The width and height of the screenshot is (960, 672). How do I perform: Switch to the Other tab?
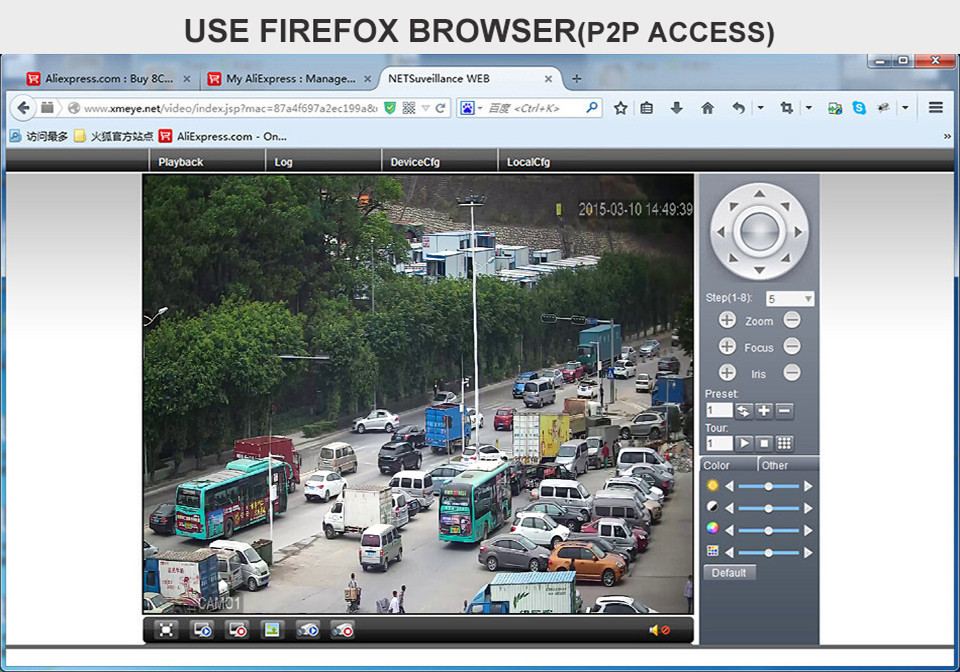point(775,465)
